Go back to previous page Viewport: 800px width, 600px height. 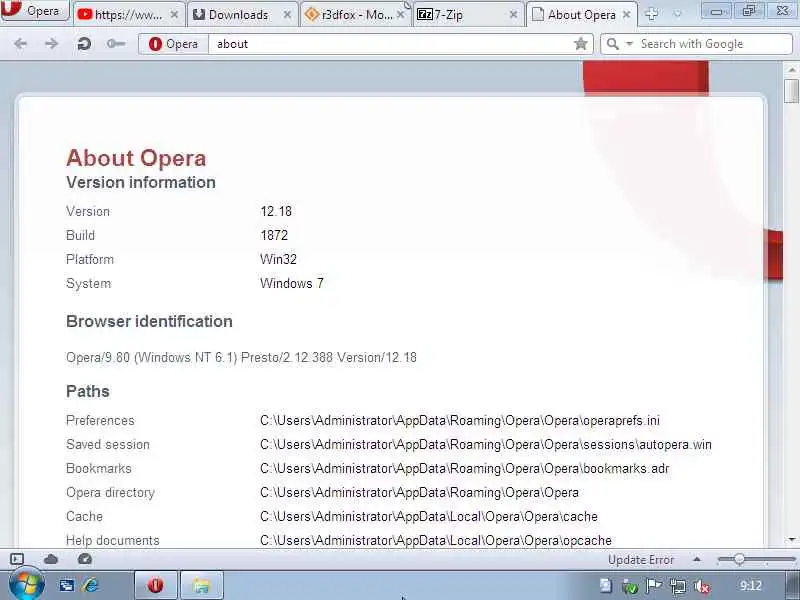click(20, 44)
